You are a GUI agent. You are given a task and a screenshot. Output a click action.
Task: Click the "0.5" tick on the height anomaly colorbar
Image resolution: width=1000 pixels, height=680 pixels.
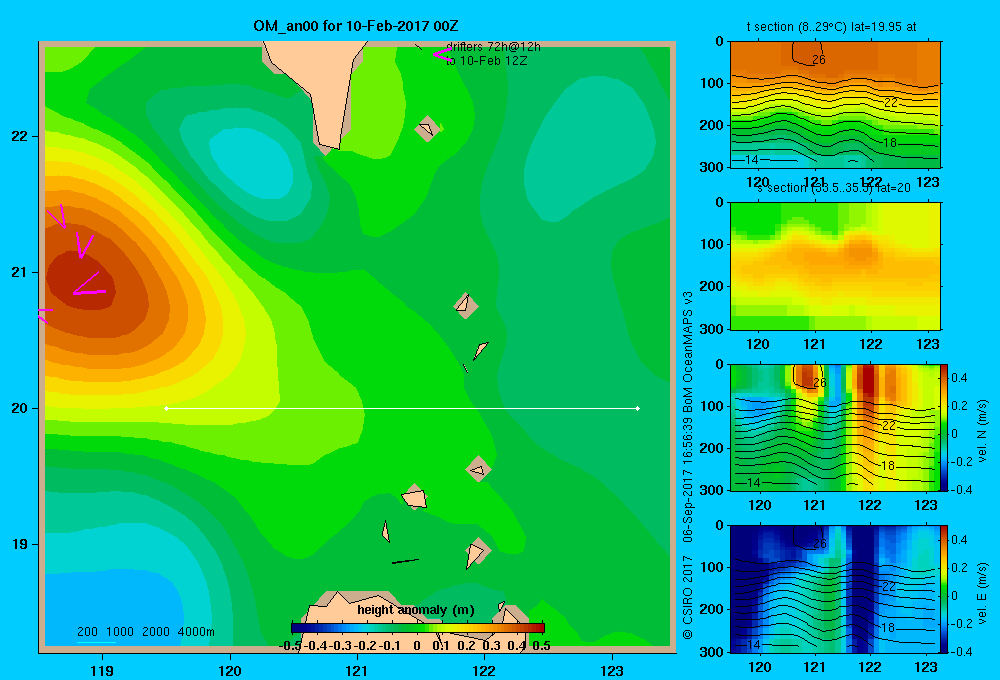541,646
